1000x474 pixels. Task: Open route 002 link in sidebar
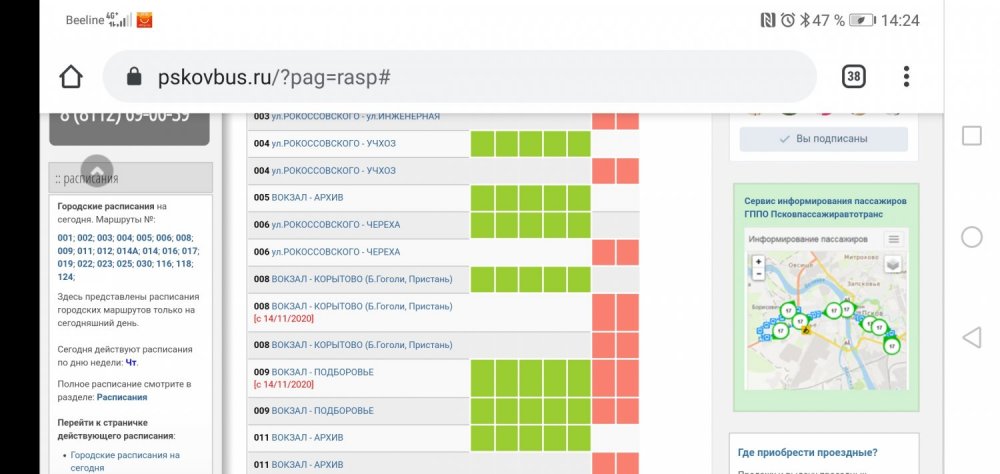tap(85, 238)
